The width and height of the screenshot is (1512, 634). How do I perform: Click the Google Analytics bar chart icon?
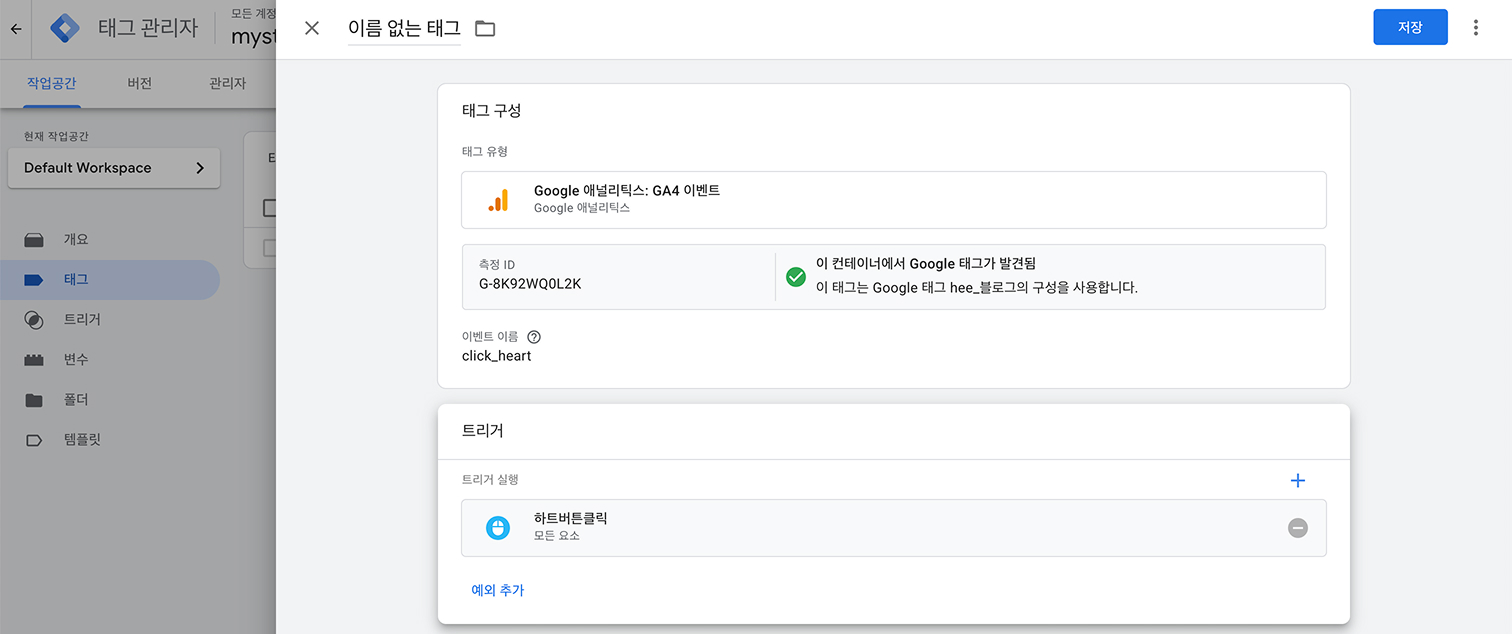[x=498, y=200]
